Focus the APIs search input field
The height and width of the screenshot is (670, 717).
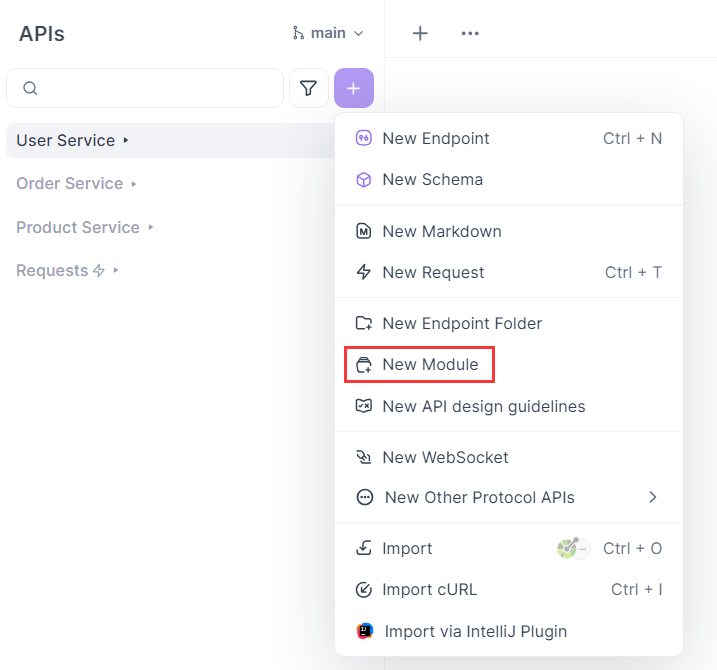145,88
